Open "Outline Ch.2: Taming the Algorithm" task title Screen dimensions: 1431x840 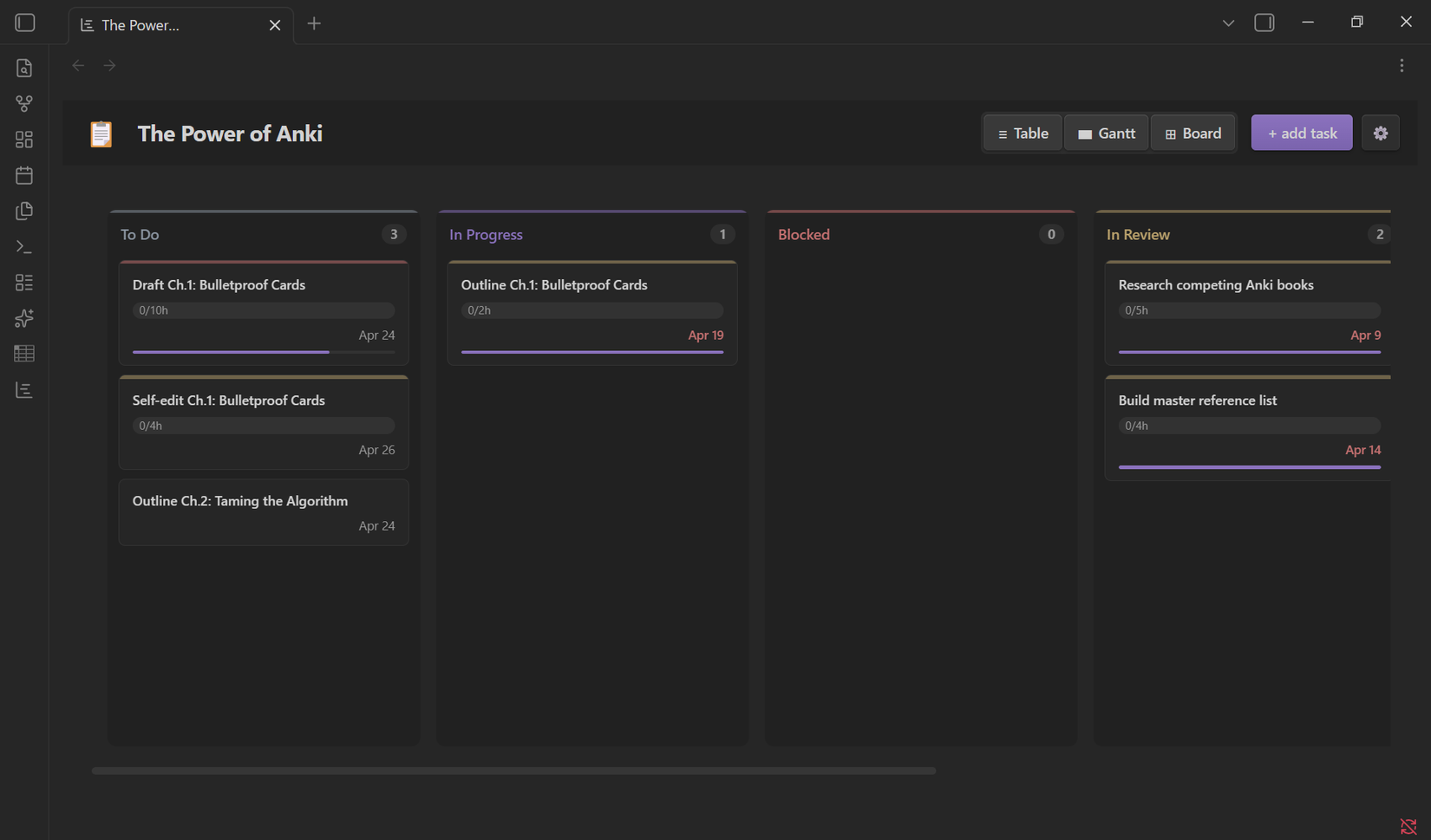(x=240, y=501)
